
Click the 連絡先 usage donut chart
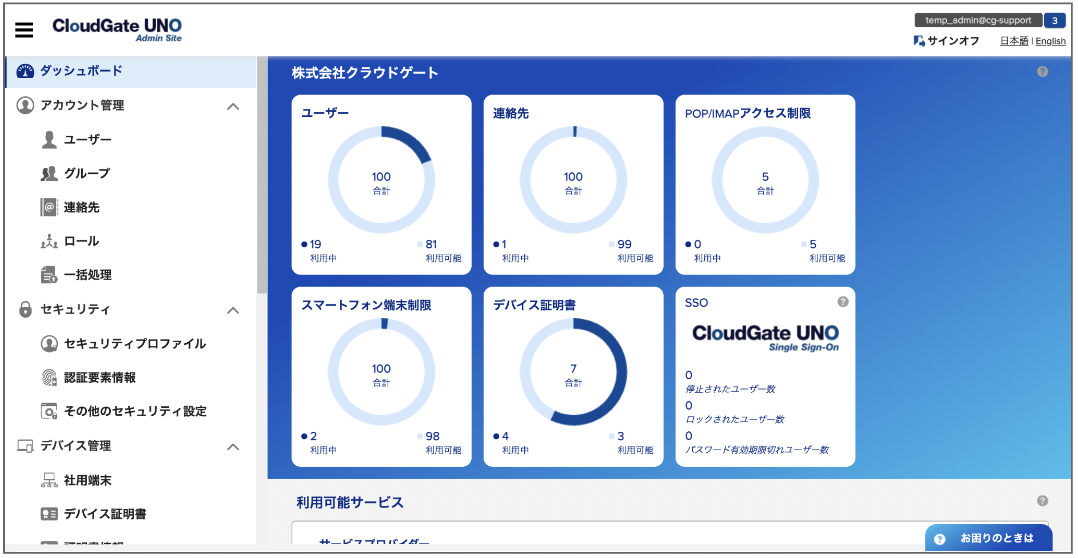(573, 179)
